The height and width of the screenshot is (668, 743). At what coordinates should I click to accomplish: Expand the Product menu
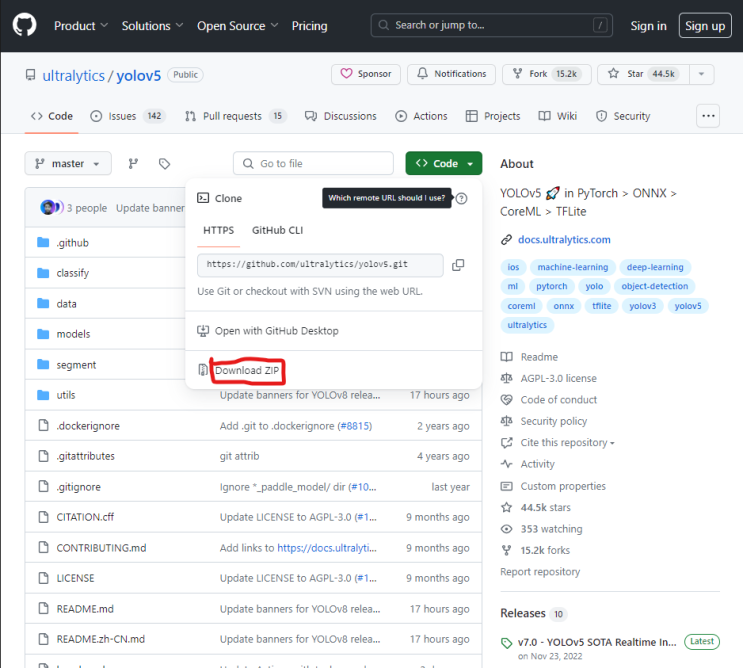(82, 26)
